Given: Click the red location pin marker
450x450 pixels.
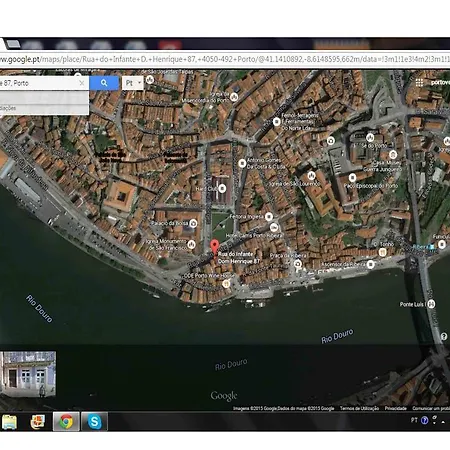Looking at the screenshot, I should click(215, 247).
